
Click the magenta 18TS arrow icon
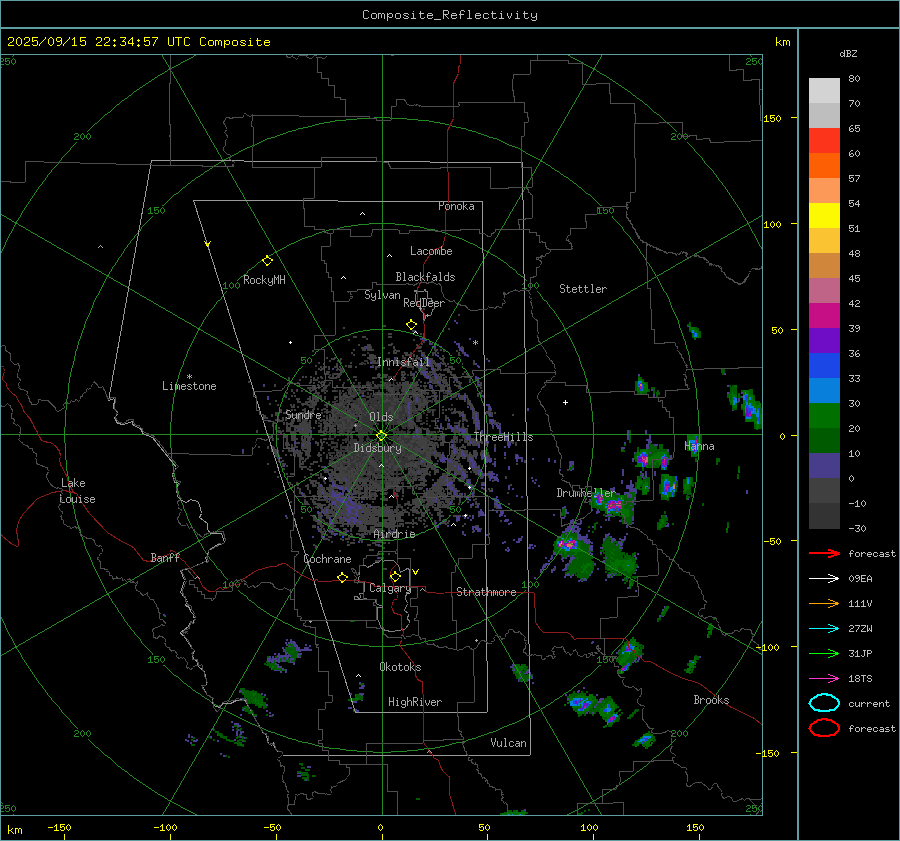pos(824,679)
